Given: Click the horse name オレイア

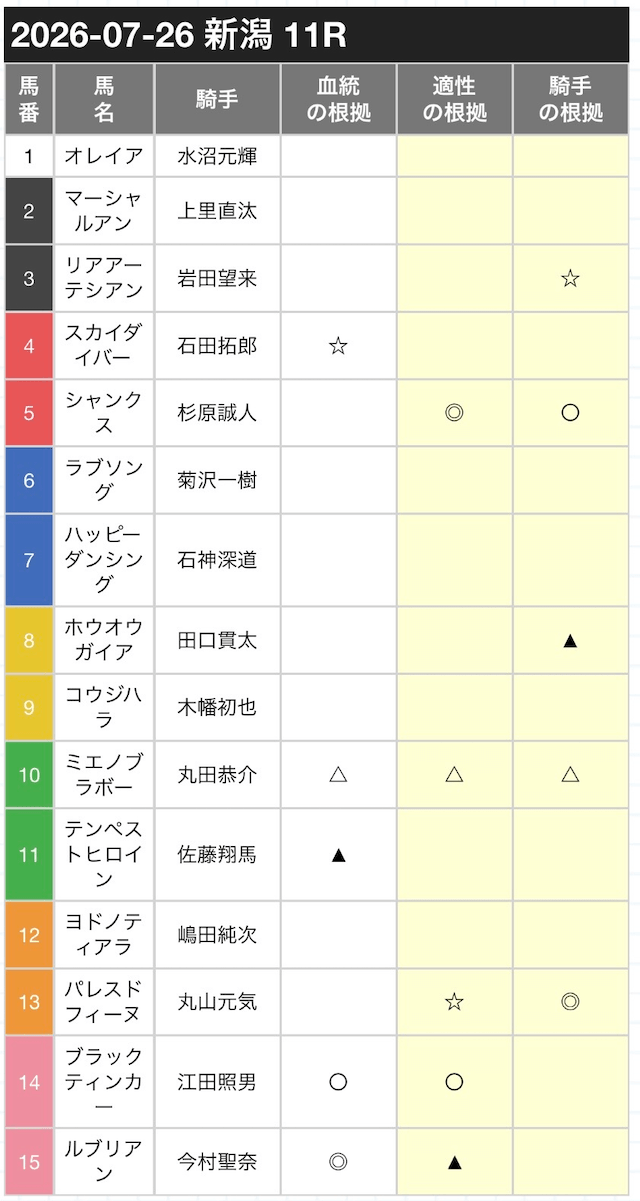Looking at the screenshot, I should (104, 156).
